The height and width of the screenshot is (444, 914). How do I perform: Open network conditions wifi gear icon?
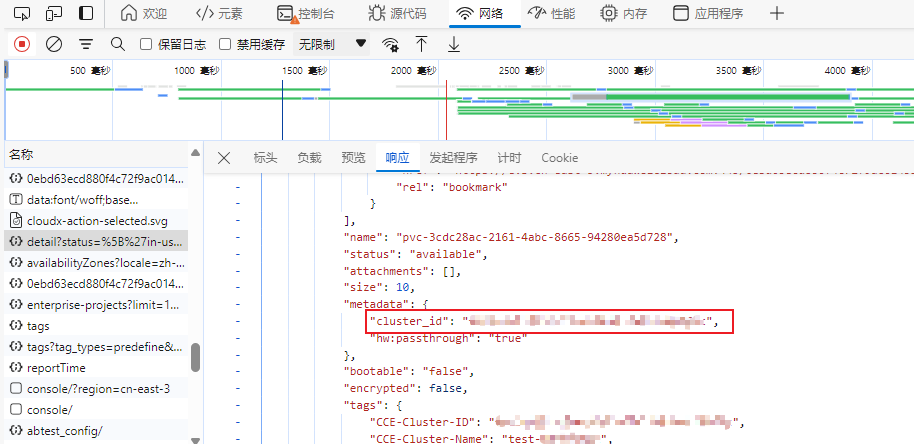[390, 44]
